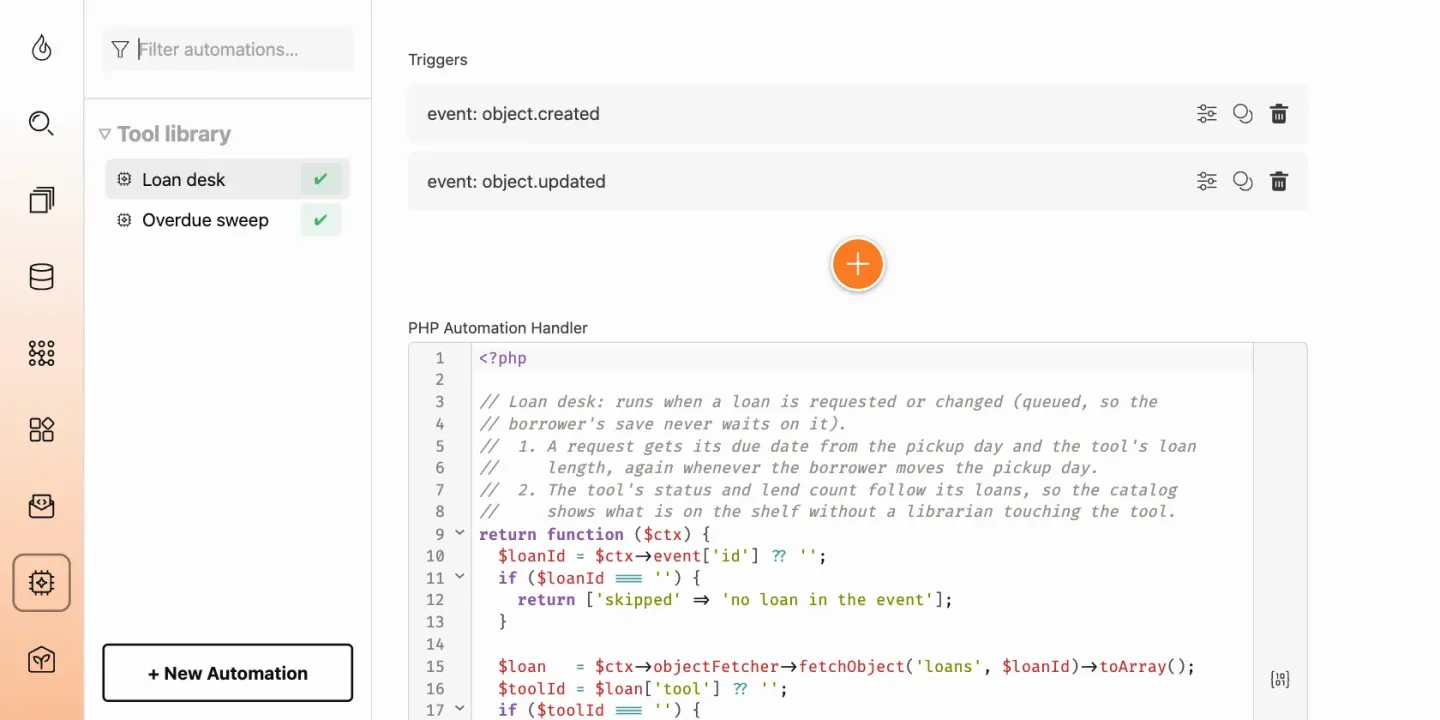Fold the if block at line 11
This screenshot has width=1440, height=720.
(459, 577)
